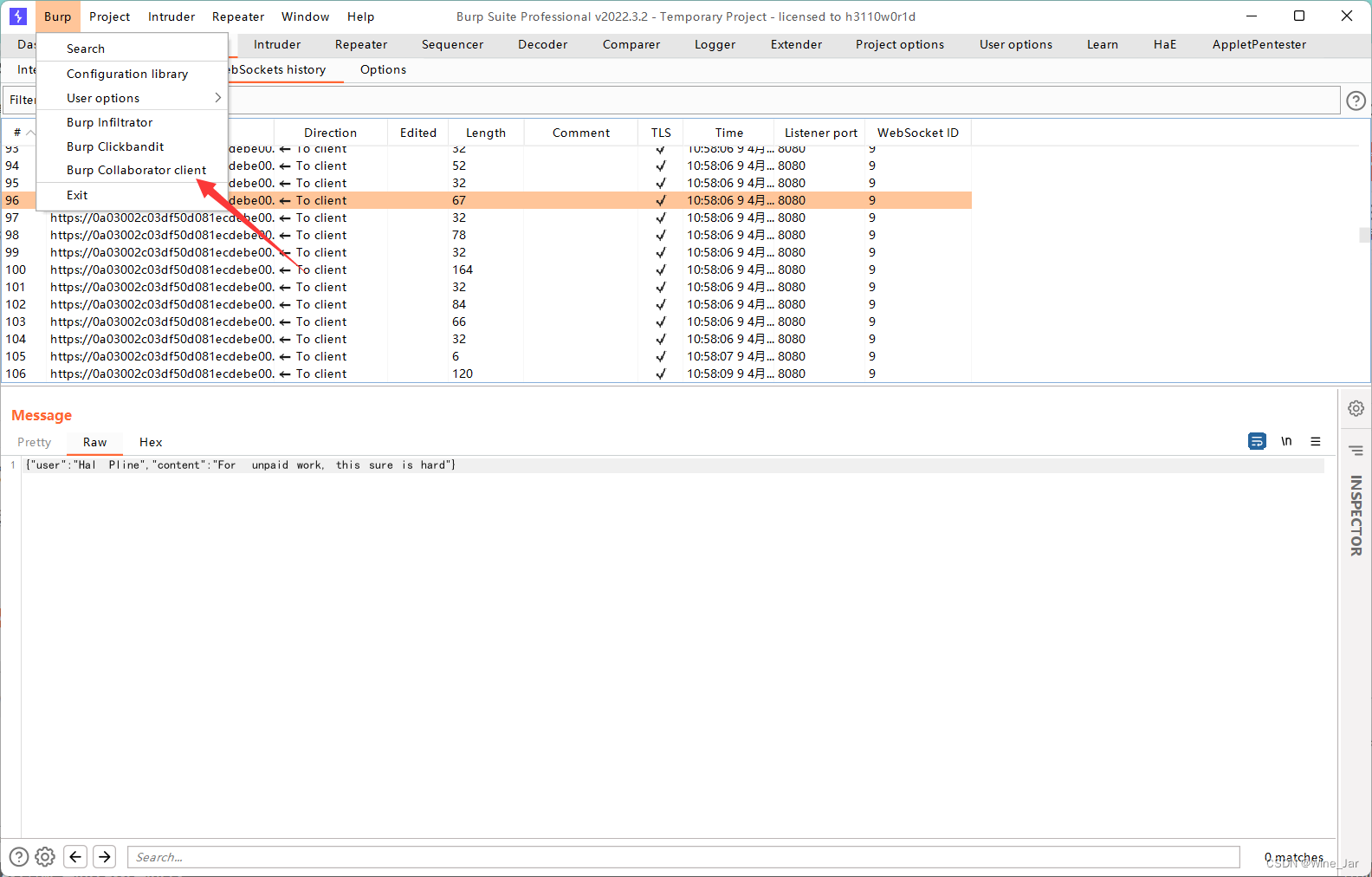Viewport: 1372px width, 877px height.
Task: Click search help question icon at bottom
Action: coord(18,857)
